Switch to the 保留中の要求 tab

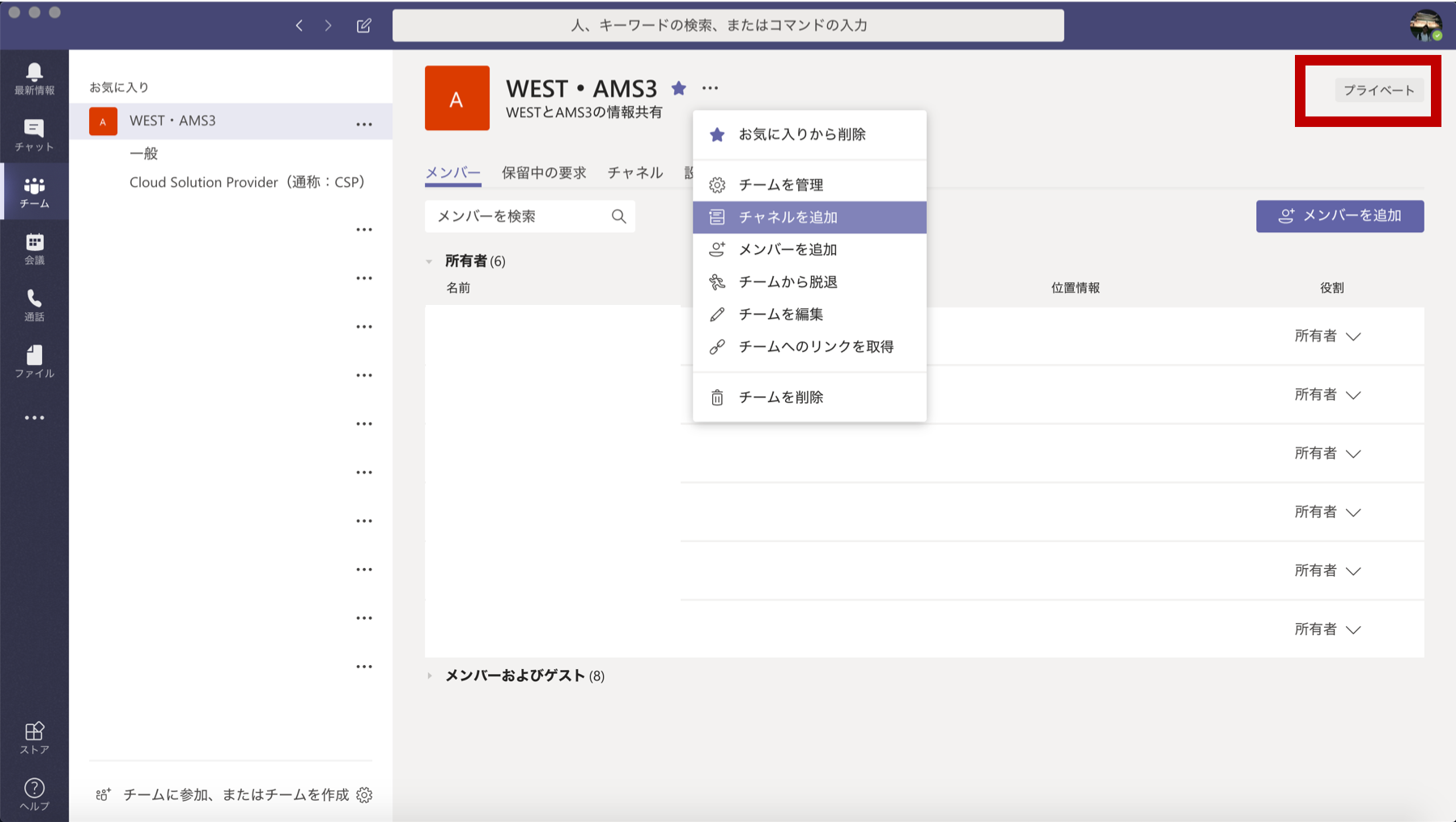(x=544, y=172)
